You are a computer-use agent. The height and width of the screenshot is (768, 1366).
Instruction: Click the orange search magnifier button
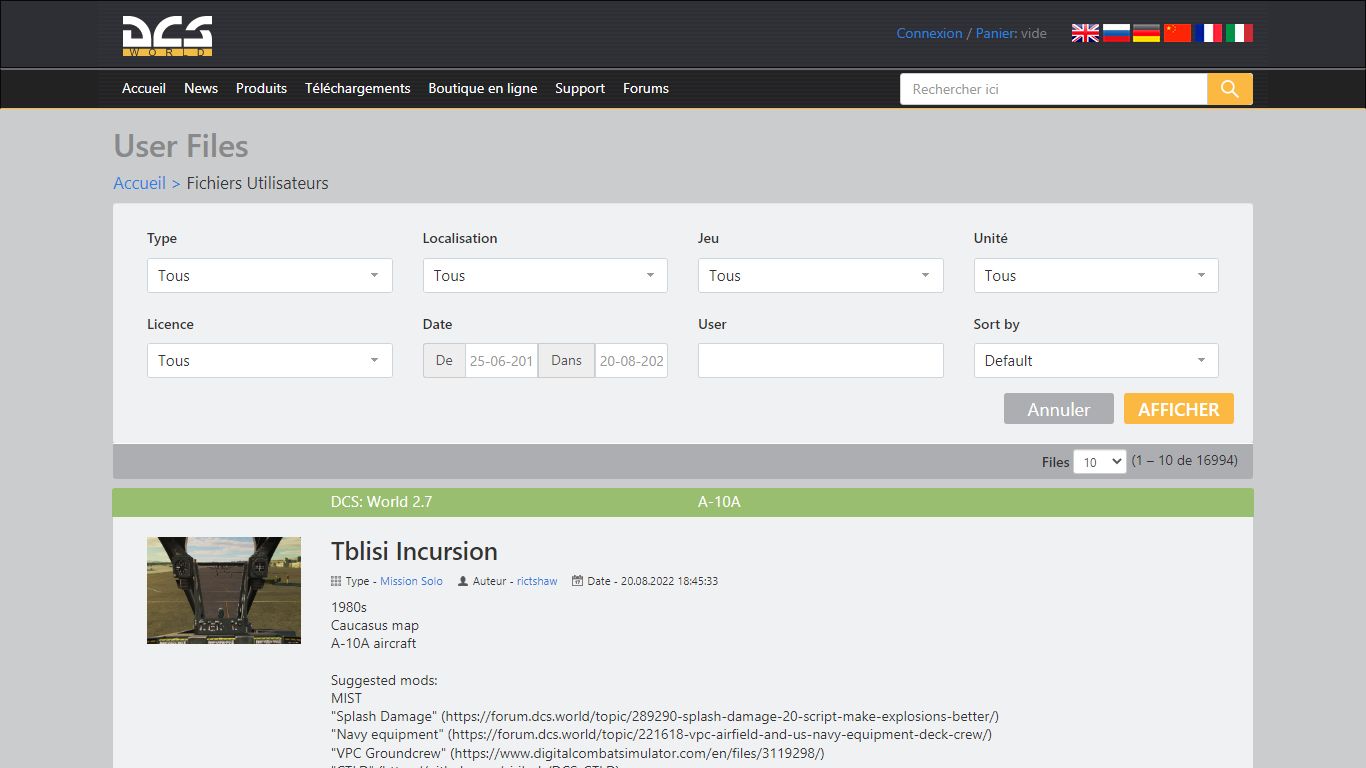point(1229,89)
